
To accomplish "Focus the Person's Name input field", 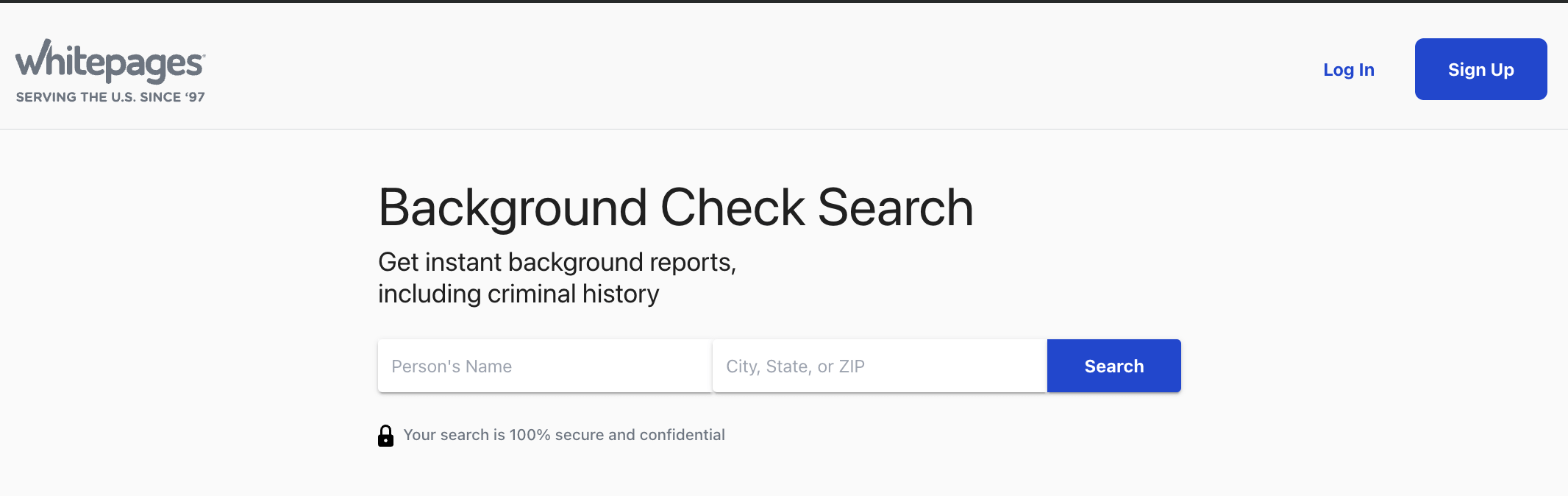I will tap(544, 366).
